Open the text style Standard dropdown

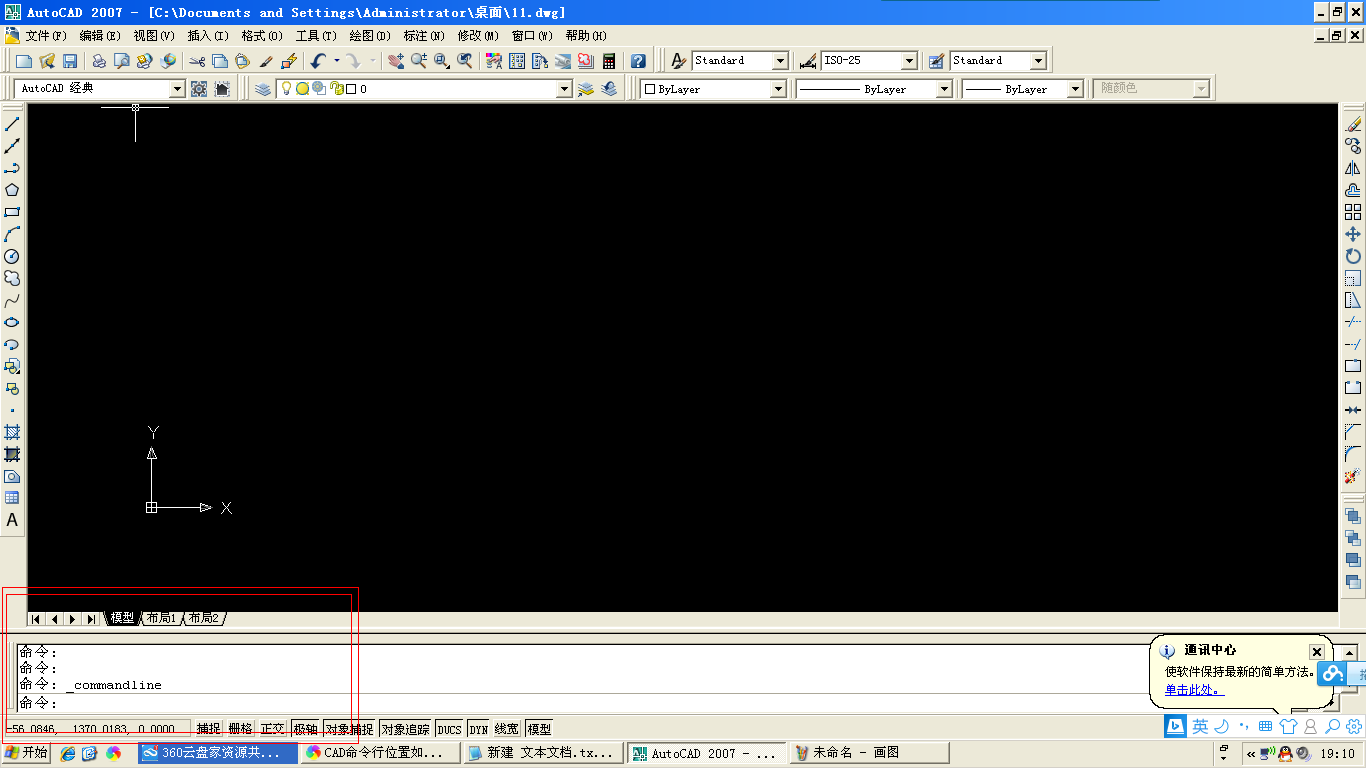[780, 61]
